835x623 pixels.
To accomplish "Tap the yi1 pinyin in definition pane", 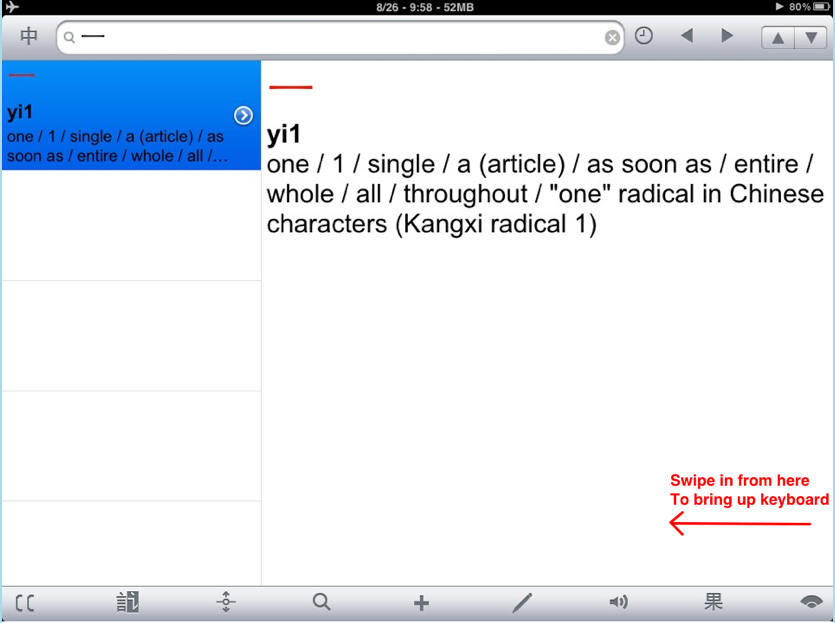I will click(284, 135).
